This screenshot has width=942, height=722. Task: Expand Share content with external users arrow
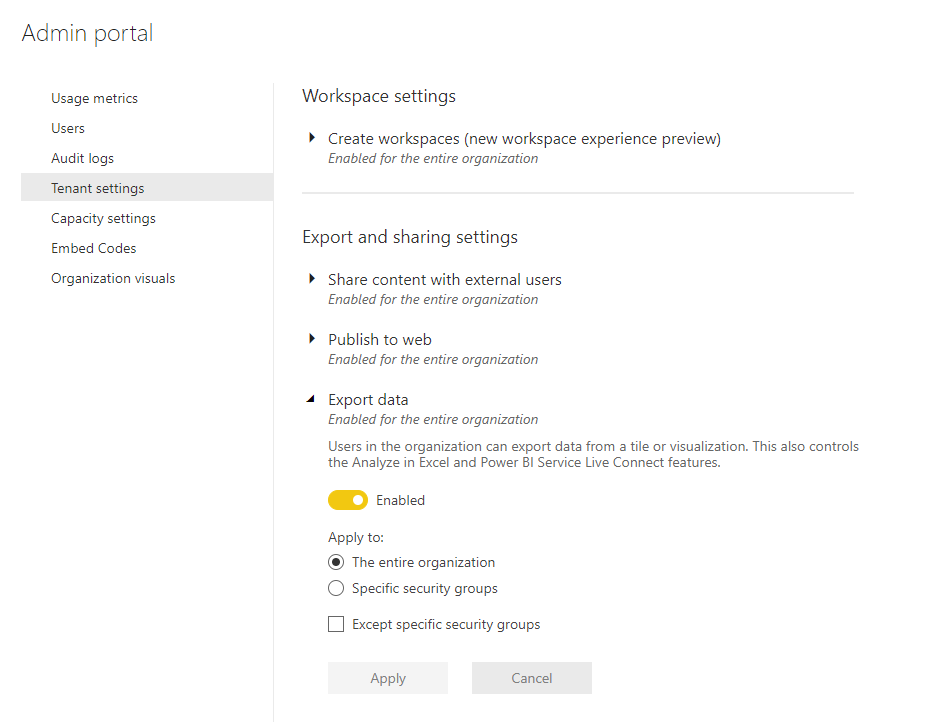[312, 279]
